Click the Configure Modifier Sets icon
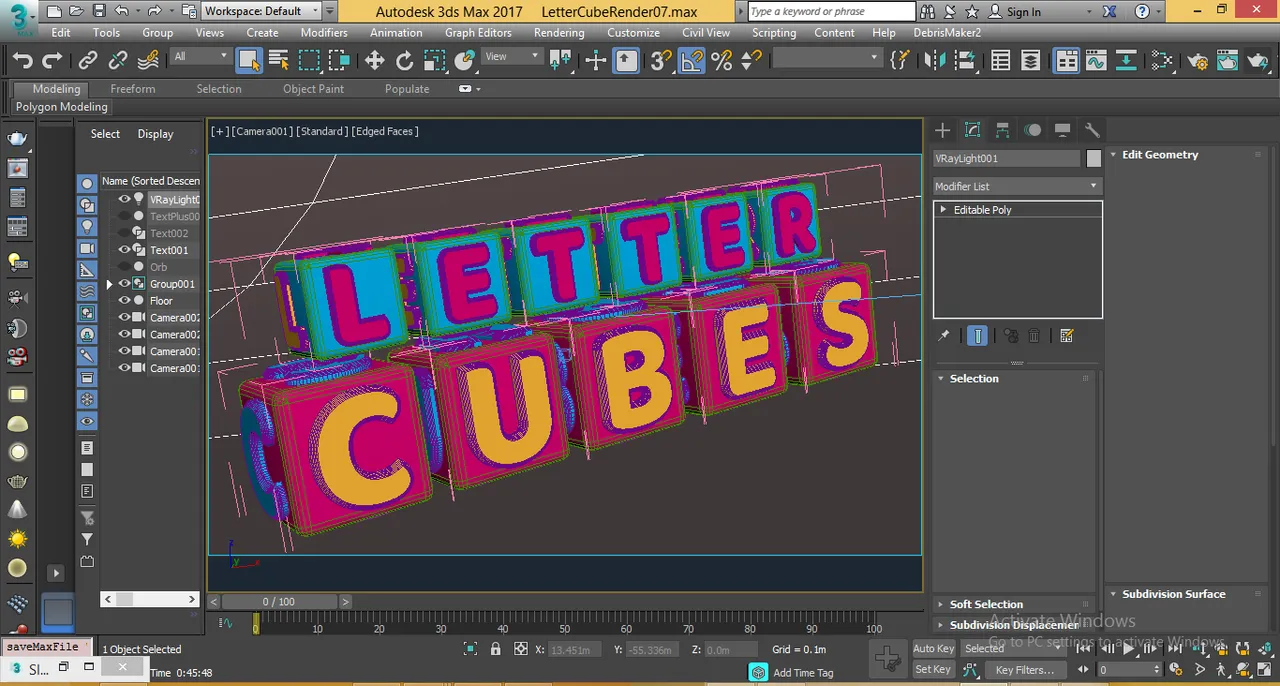The height and width of the screenshot is (686, 1280). point(1066,336)
